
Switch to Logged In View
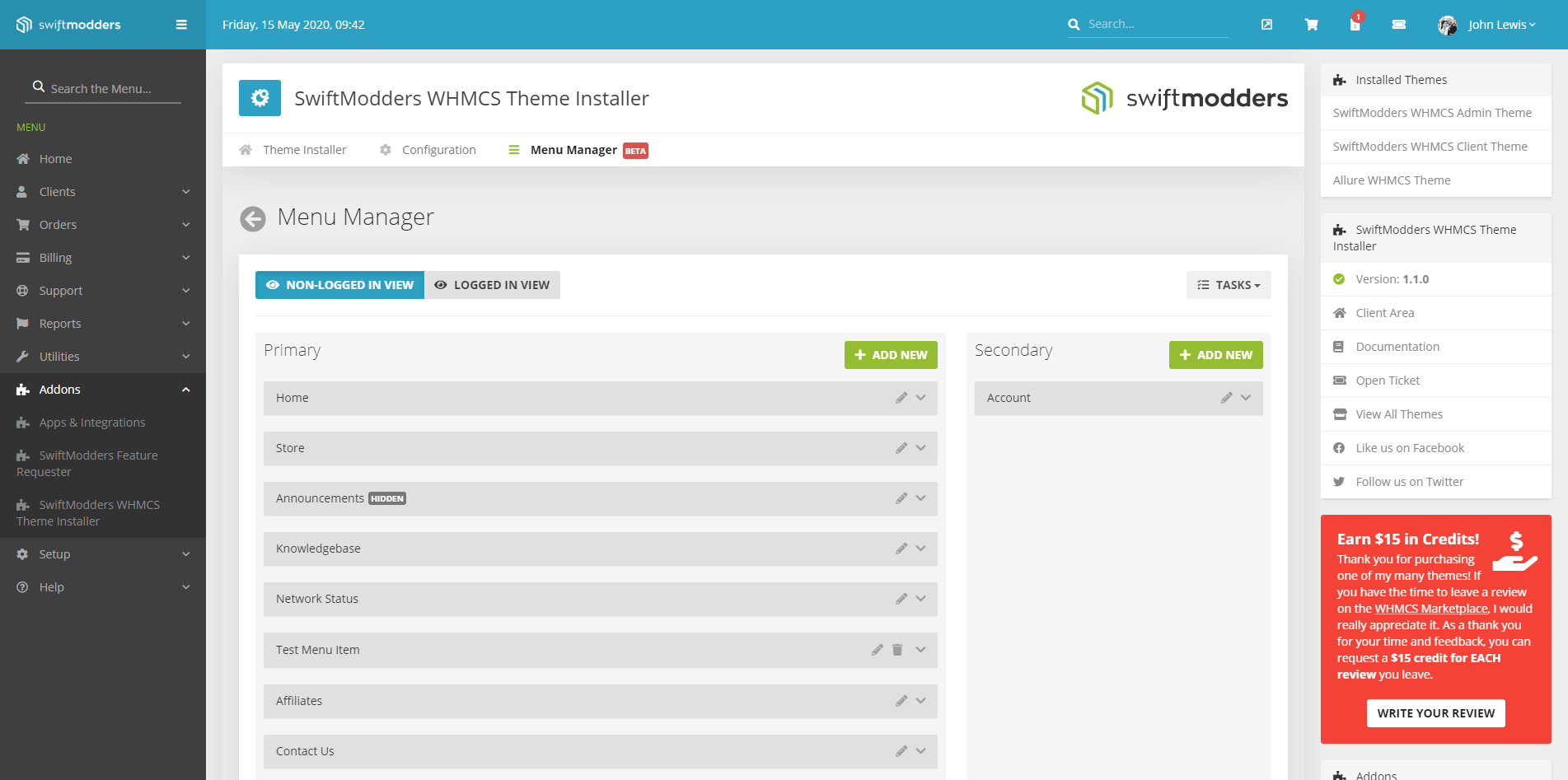[492, 284]
